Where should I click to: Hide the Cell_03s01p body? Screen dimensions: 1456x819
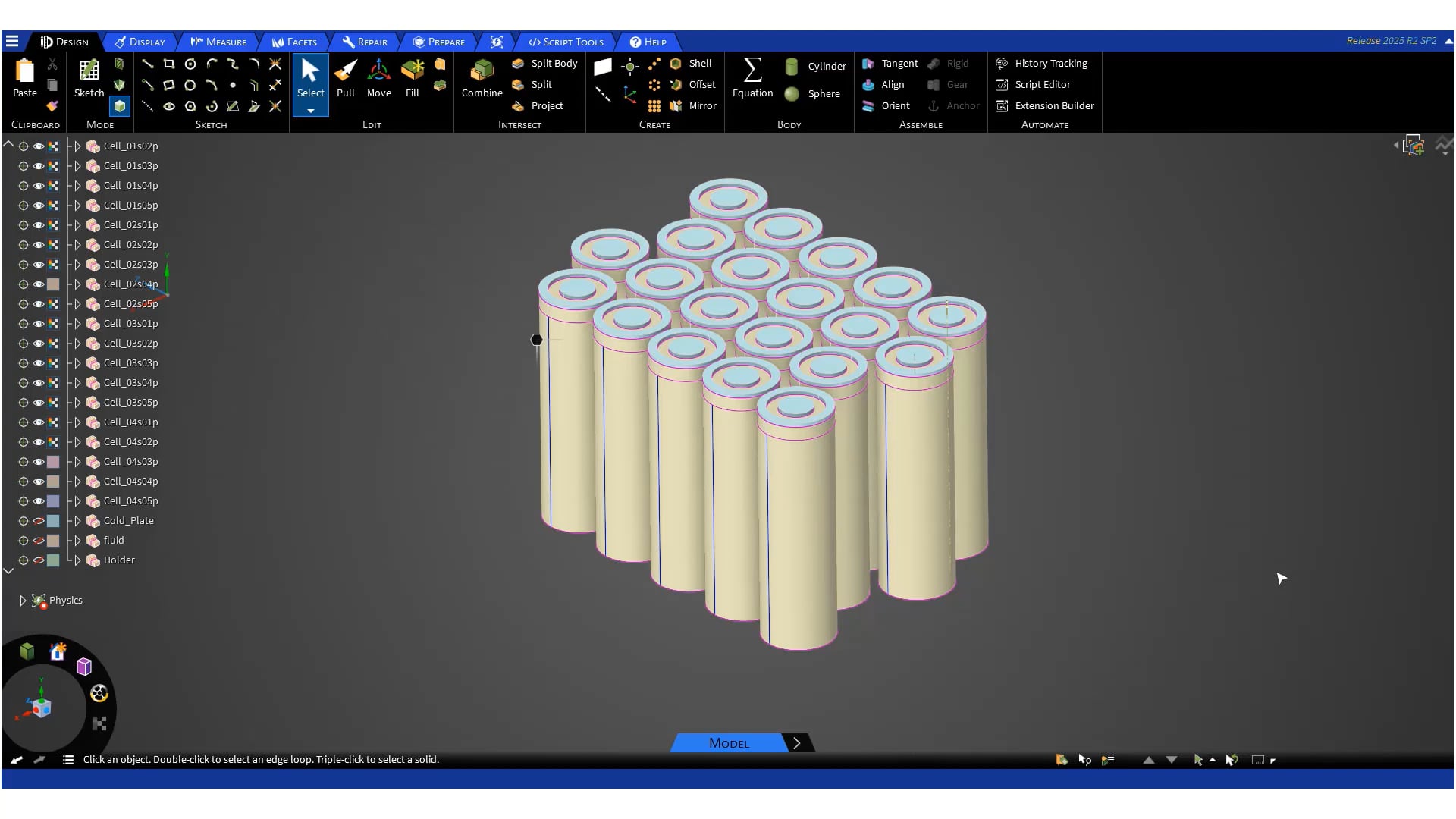pyautogui.click(x=38, y=324)
